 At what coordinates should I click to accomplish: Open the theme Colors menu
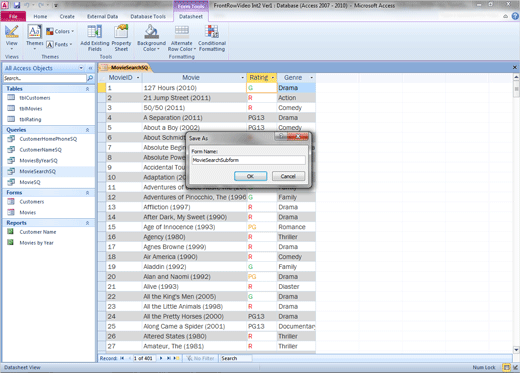point(60,31)
